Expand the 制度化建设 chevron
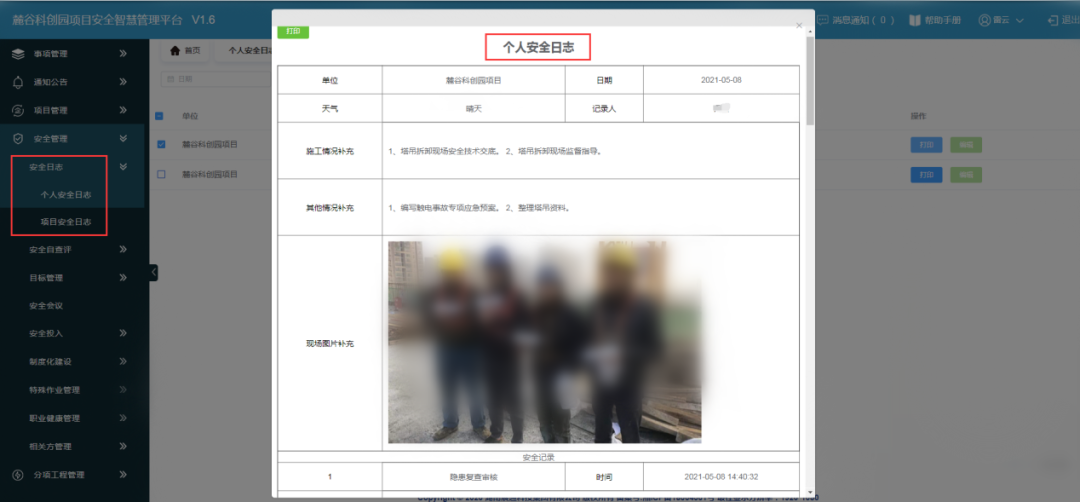Viewport: 1080px width, 502px height. pos(123,362)
